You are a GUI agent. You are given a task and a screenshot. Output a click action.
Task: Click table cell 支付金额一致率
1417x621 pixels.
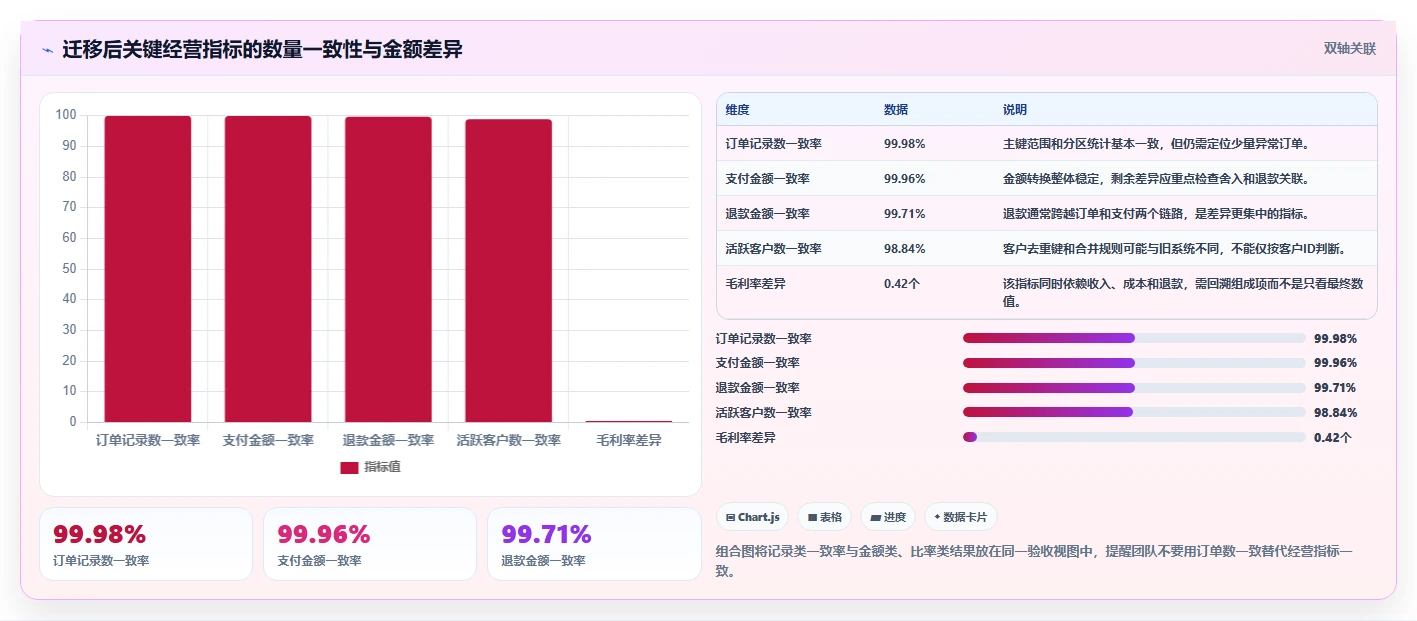pyautogui.click(x=768, y=179)
